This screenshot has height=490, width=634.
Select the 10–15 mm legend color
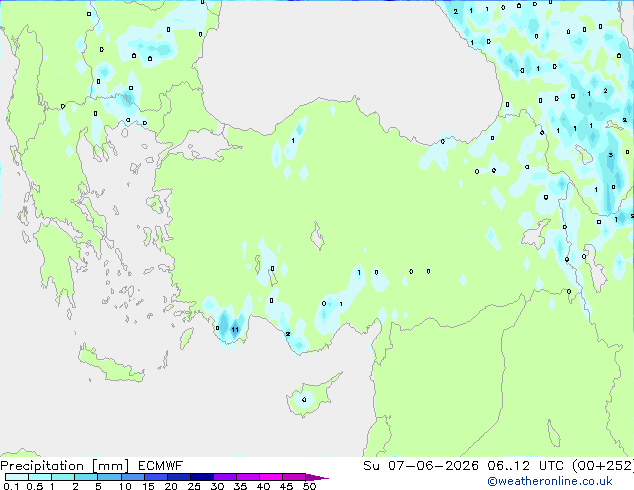point(132,477)
